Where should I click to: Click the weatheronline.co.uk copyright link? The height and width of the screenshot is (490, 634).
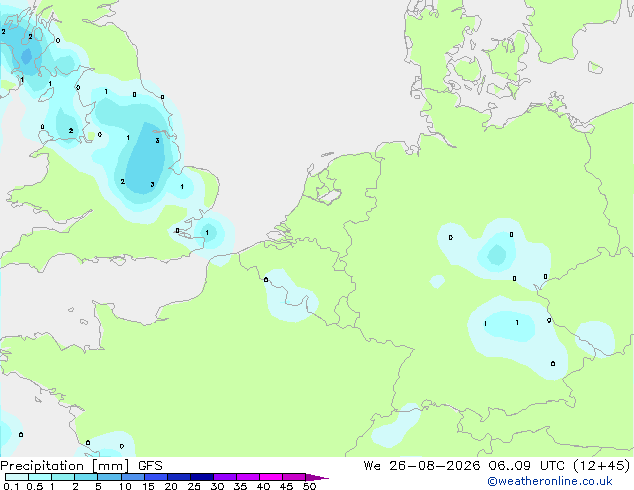[550, 481]
